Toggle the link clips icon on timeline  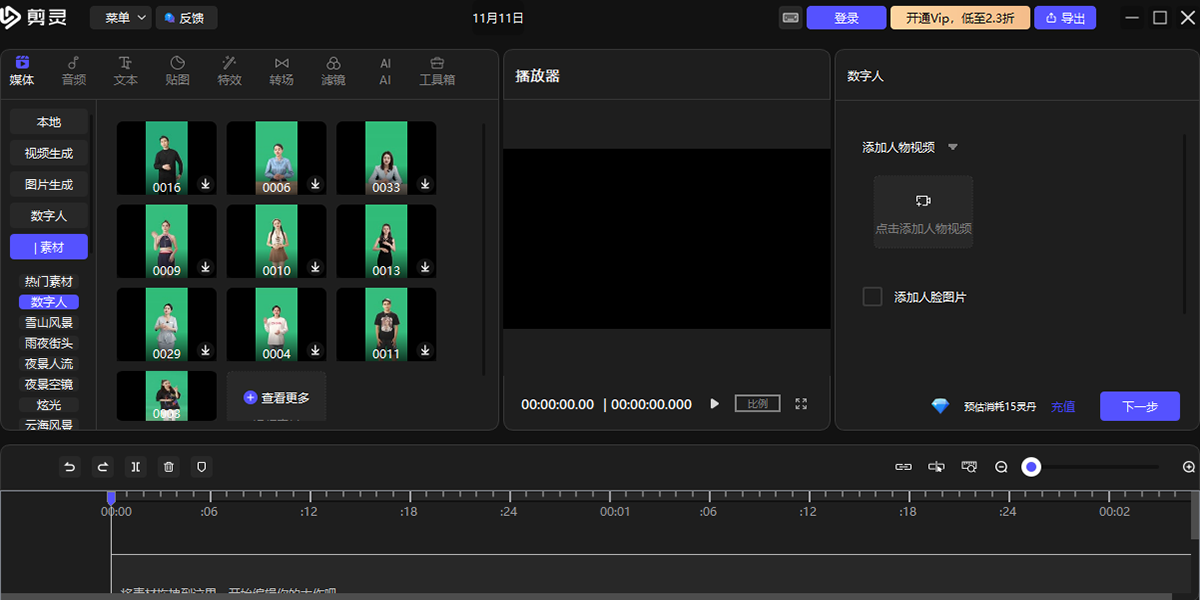(x=903, y=467)
